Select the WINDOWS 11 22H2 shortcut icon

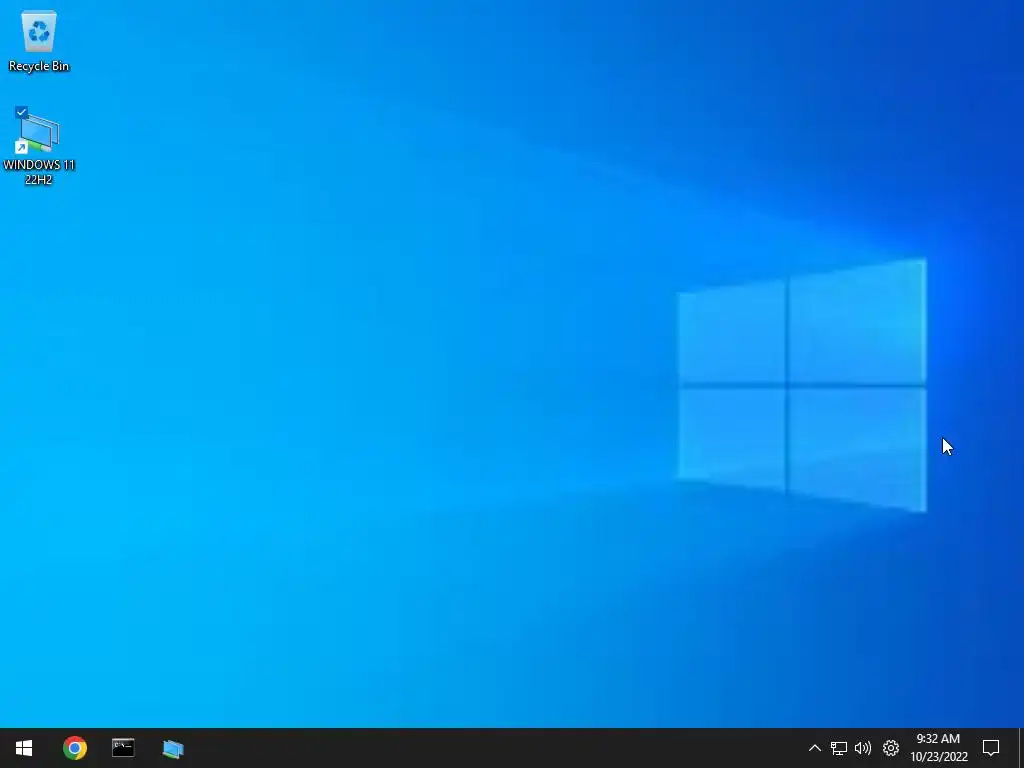point(39,133)
